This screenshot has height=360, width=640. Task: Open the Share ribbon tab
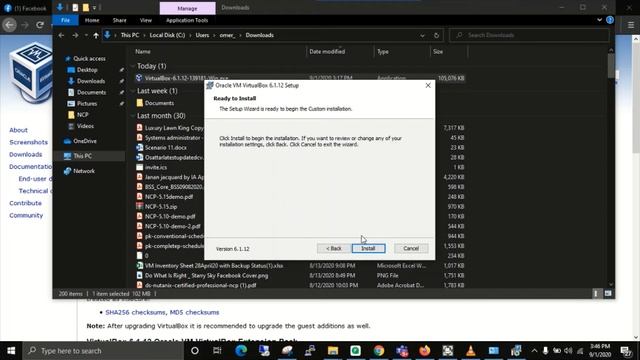pos(120,20)
